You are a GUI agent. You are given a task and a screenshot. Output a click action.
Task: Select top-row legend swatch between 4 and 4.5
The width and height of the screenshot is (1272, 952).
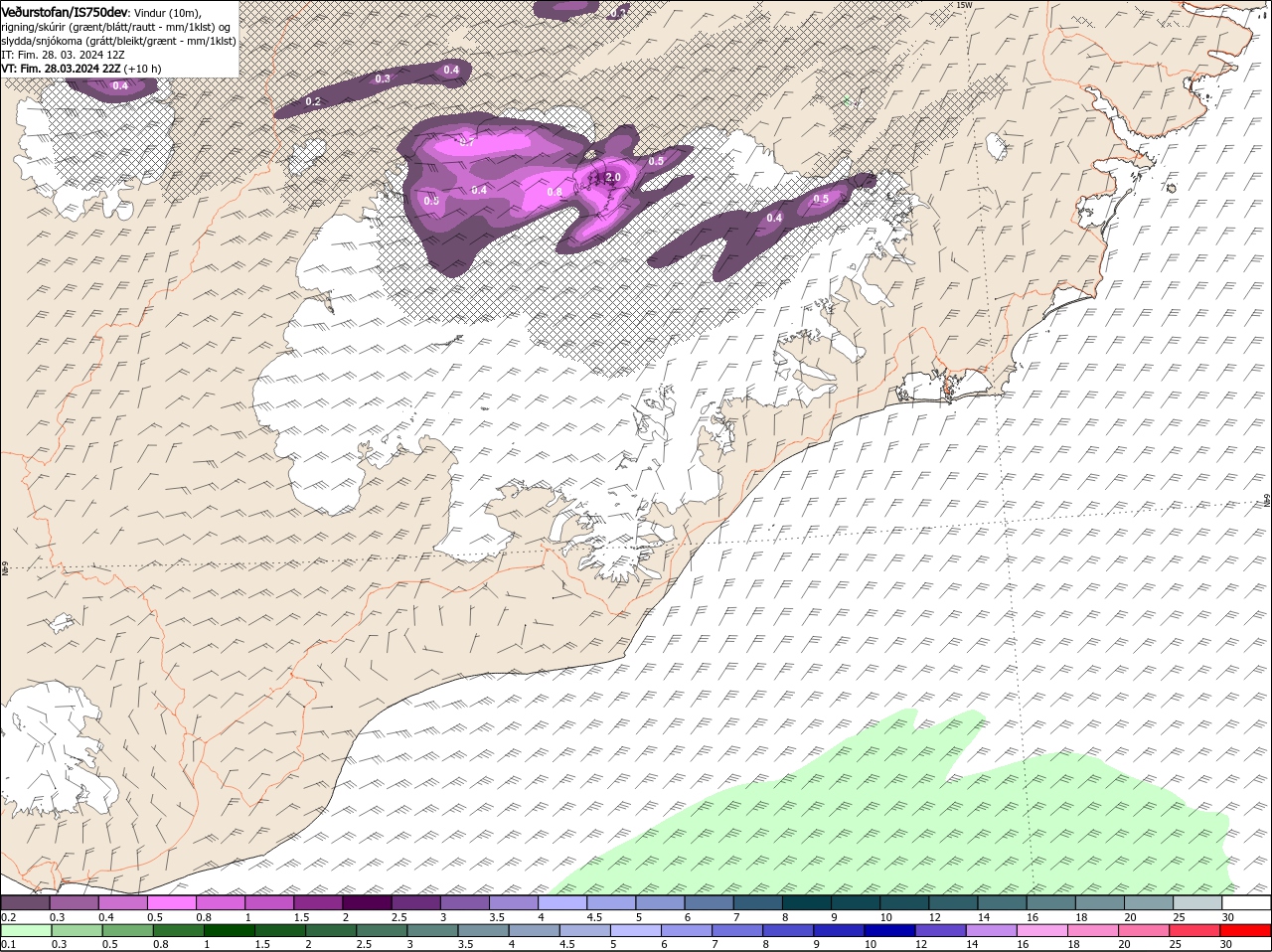click(562, 902)
